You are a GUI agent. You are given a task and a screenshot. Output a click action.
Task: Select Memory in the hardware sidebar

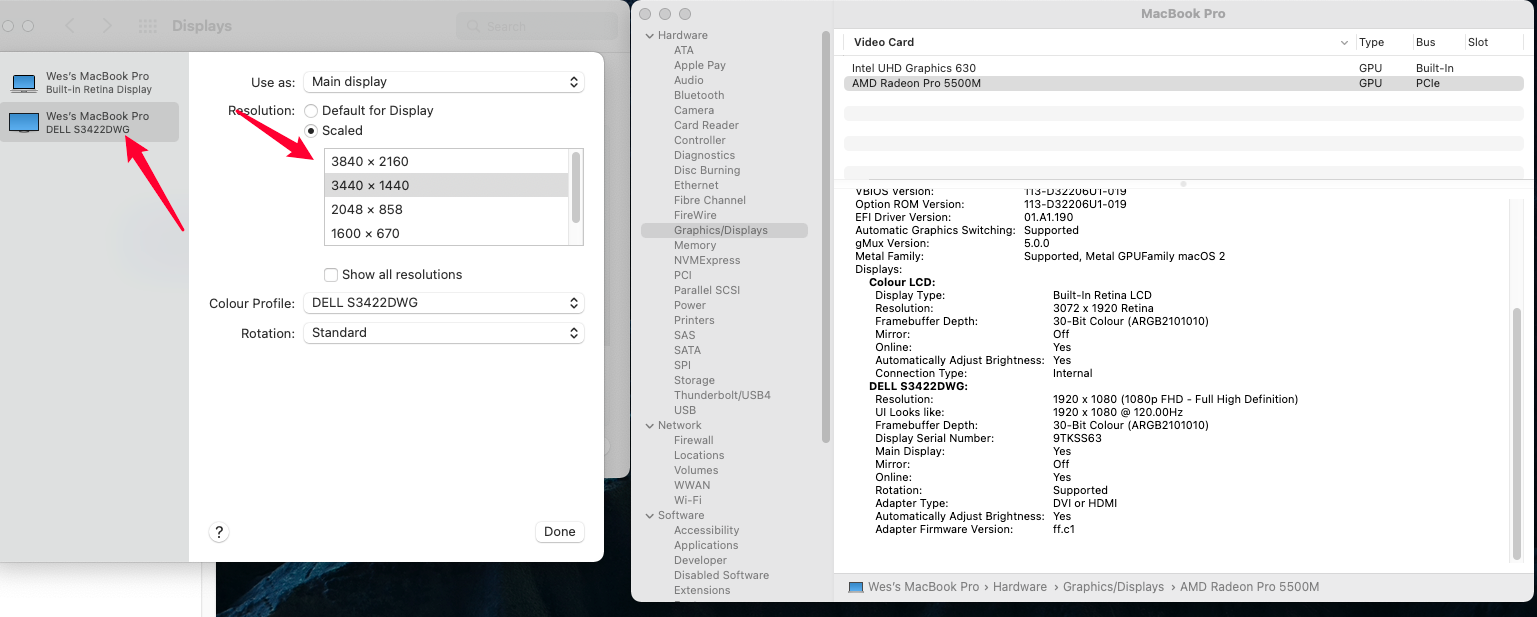(694, 245)
